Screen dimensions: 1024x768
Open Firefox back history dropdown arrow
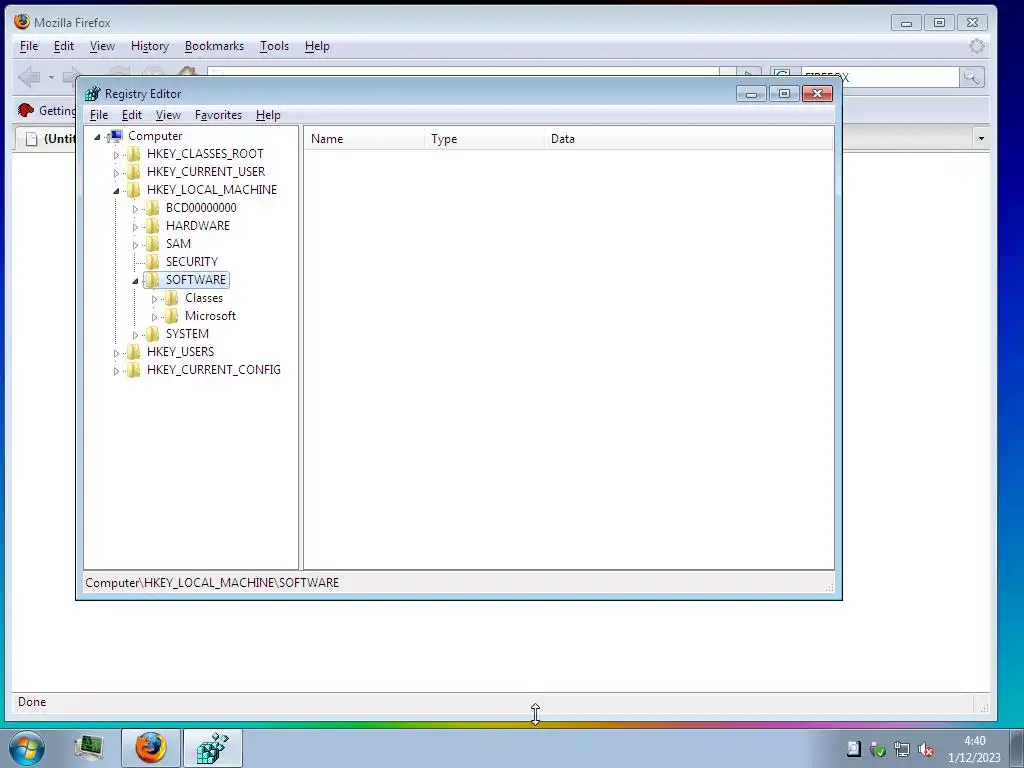tap(51, 77)
